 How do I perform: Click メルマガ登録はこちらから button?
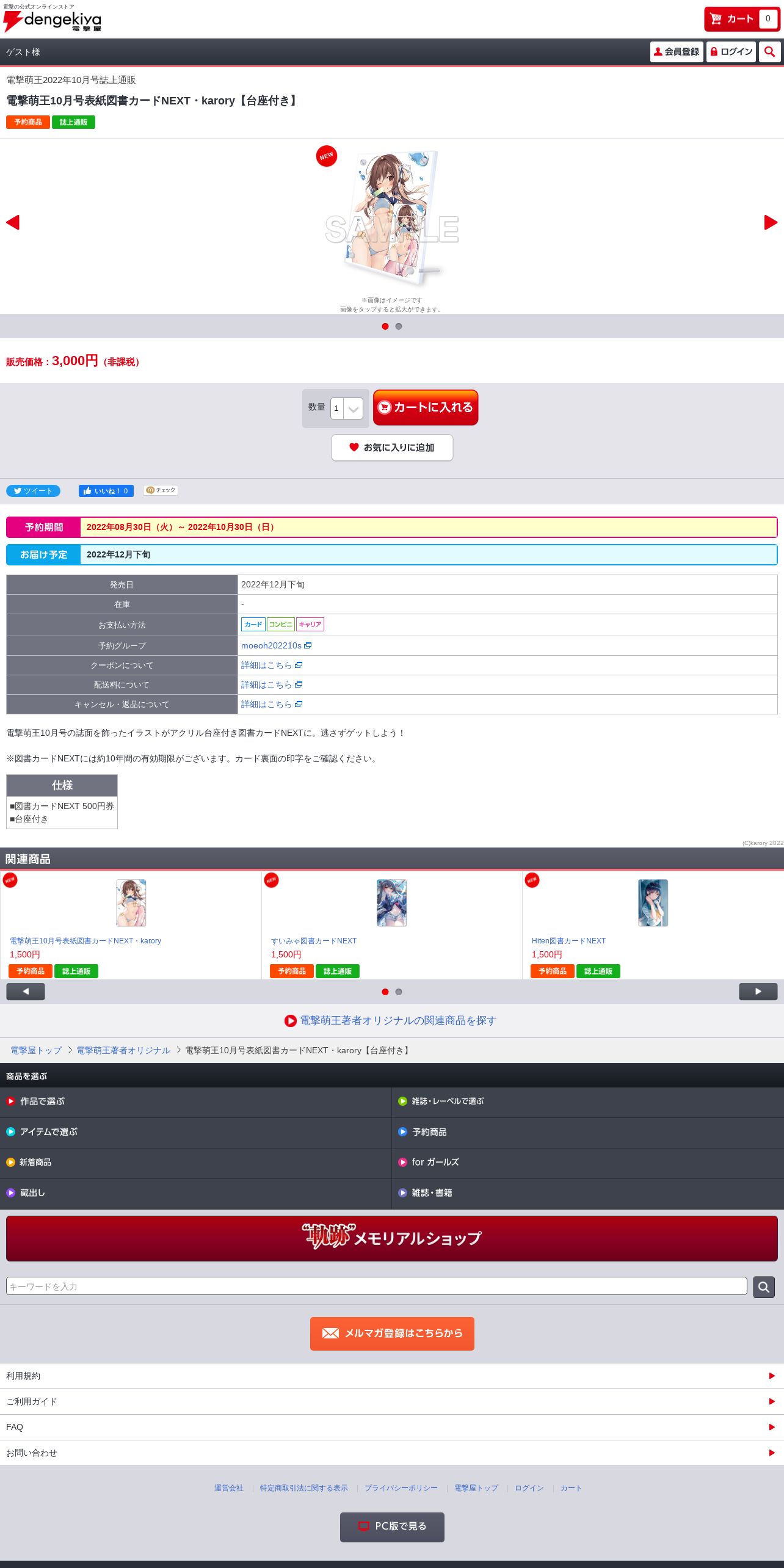coord(392,1334)
